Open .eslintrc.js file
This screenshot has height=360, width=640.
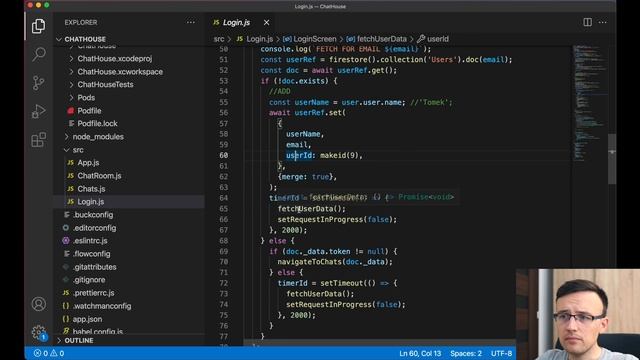[90, 241]
